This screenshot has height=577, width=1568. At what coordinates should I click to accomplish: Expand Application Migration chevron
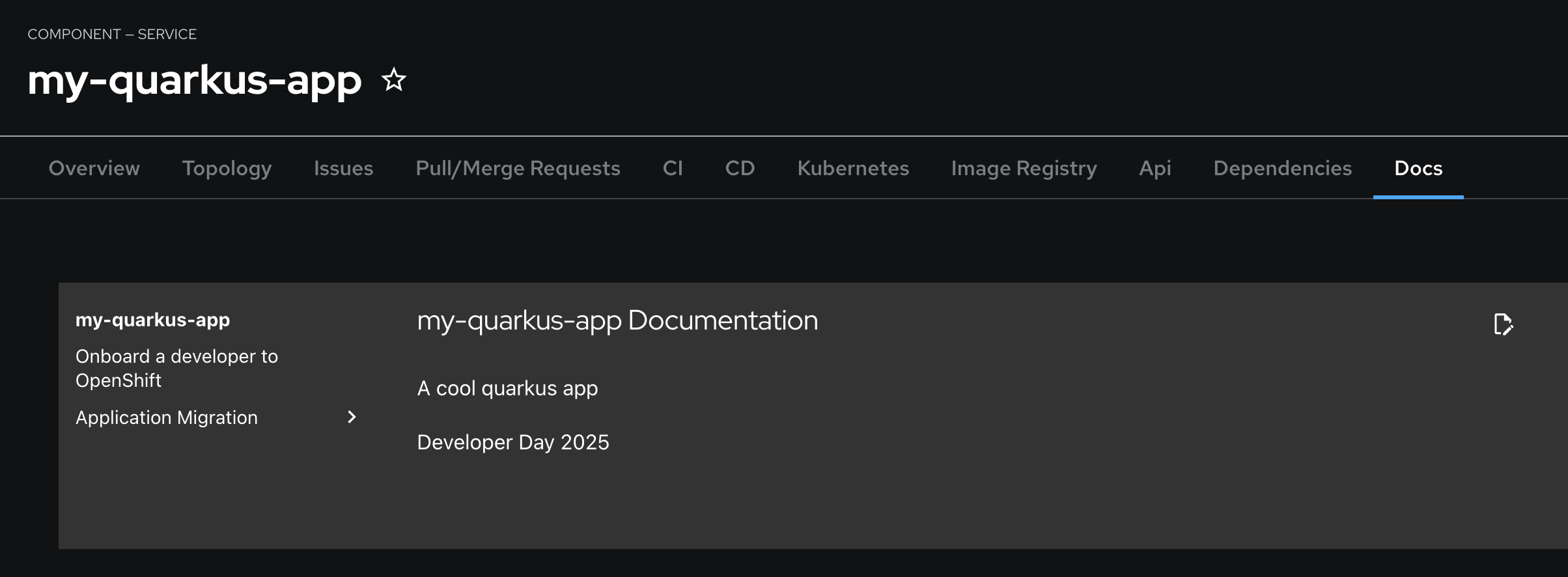coord(352,417)
